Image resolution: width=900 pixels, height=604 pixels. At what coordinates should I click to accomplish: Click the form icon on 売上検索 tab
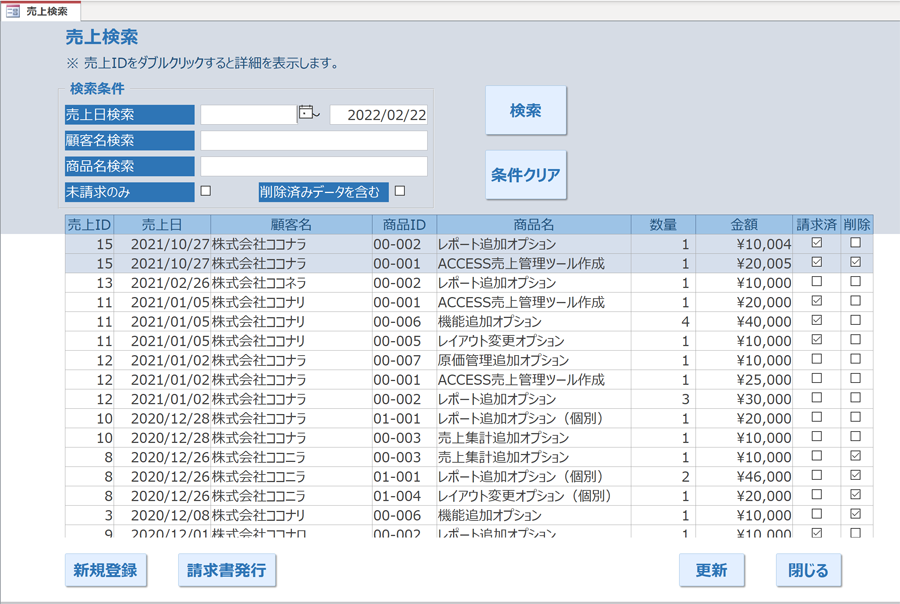[x=13, y=11]
